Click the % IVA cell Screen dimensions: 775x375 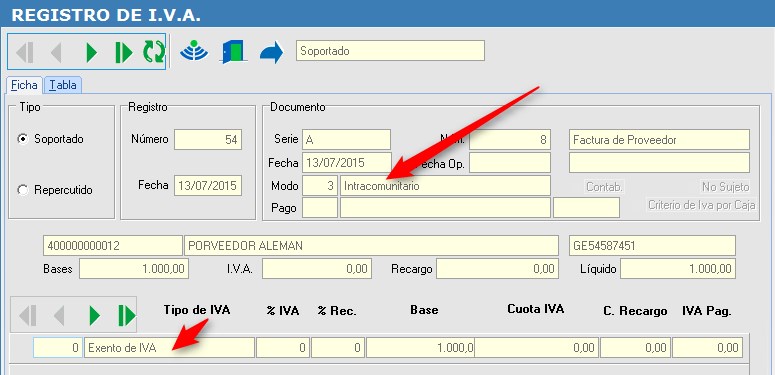click(x=283, y=347)
